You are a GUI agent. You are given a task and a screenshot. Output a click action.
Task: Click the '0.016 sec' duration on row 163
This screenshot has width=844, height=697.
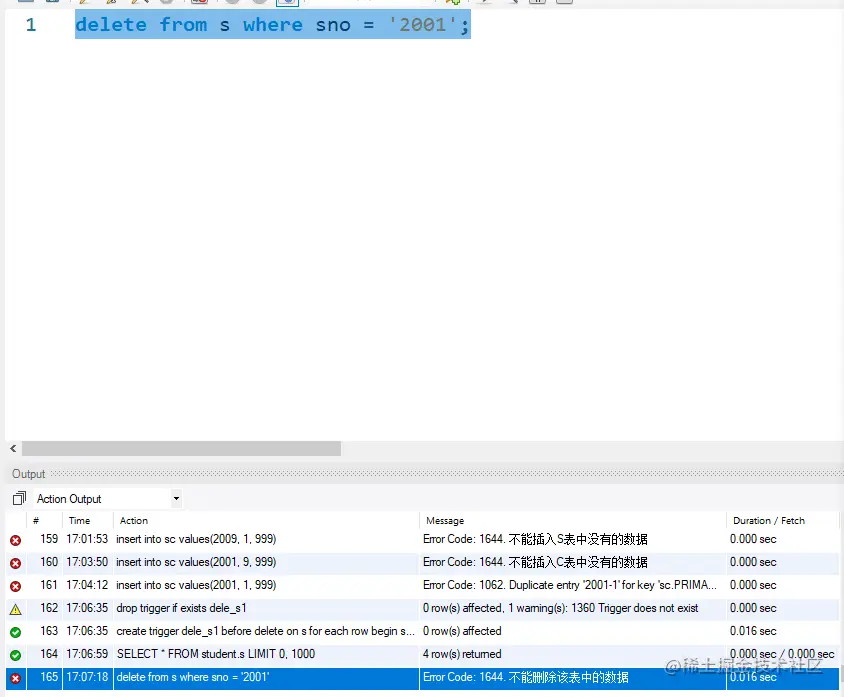click(x=753, y=631)
